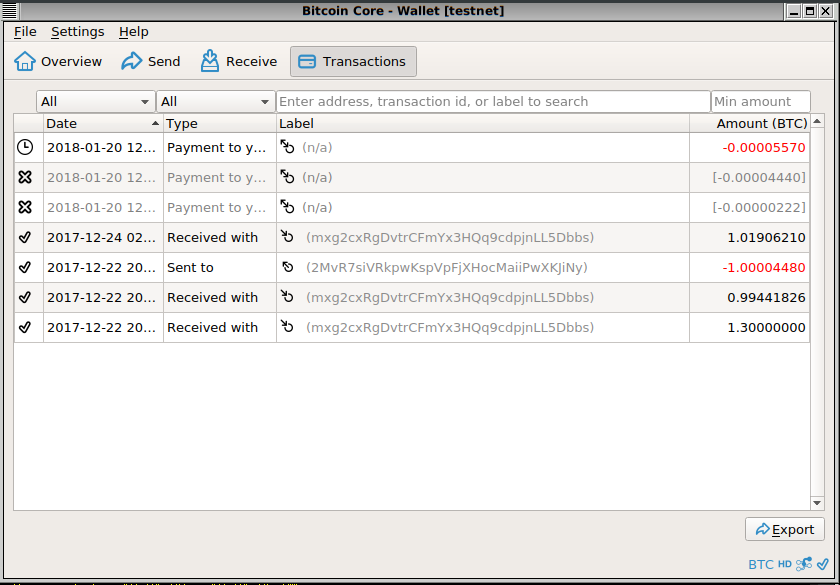Expand the type filter dropdown above Type column

tap(215, 101)
